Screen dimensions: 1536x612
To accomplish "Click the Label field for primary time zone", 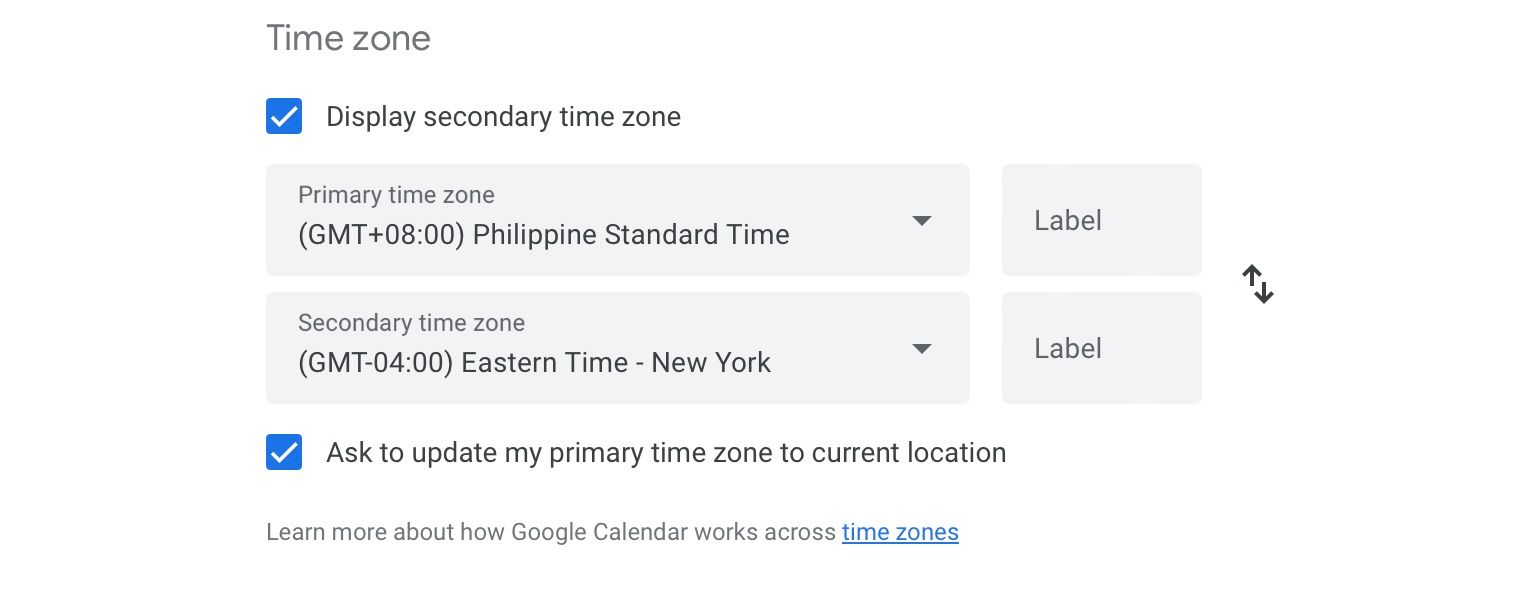I will click(x=1100, y=220).
